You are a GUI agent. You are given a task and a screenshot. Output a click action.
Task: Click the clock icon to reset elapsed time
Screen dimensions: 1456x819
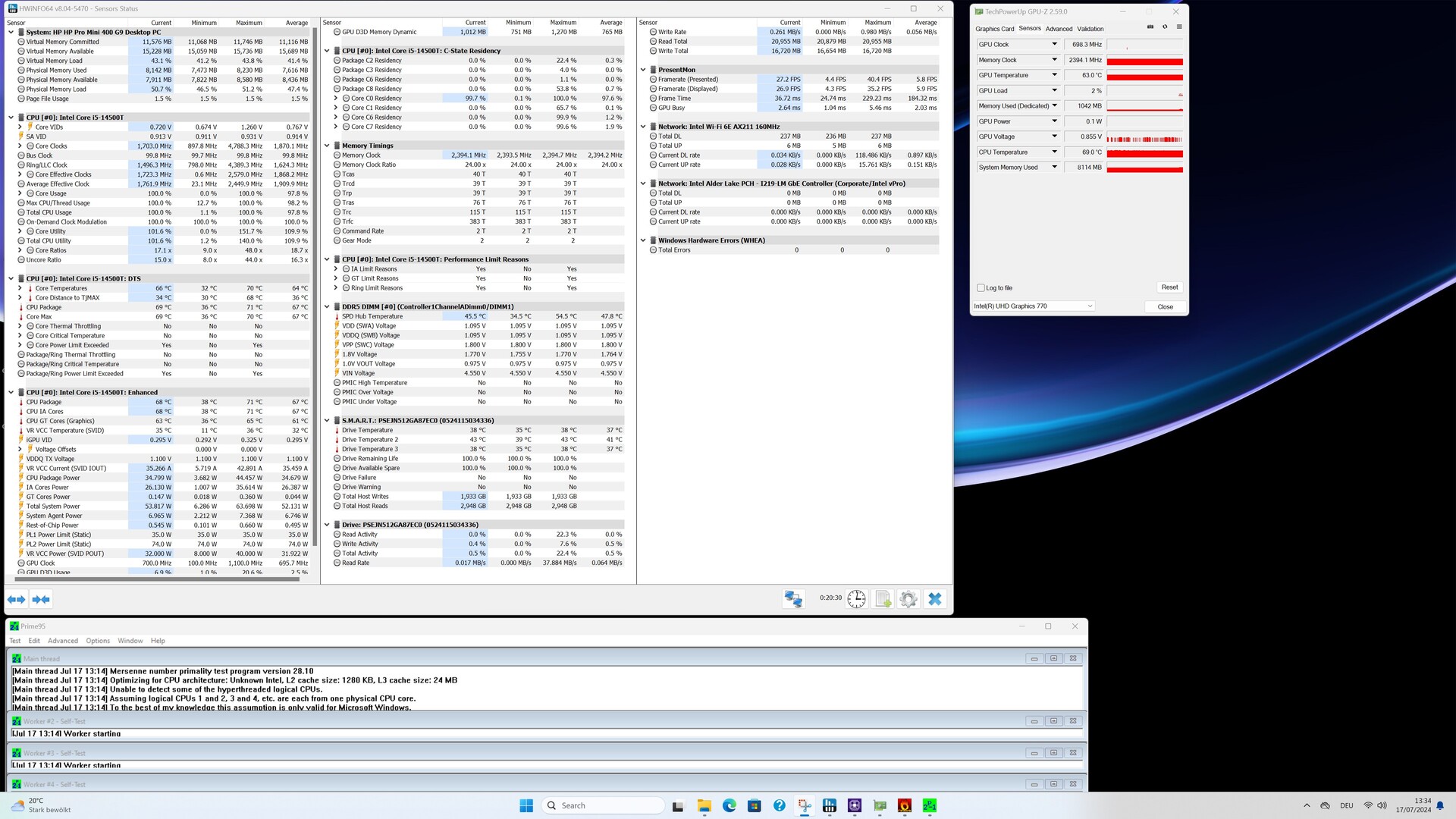click(x=856, y=599)
